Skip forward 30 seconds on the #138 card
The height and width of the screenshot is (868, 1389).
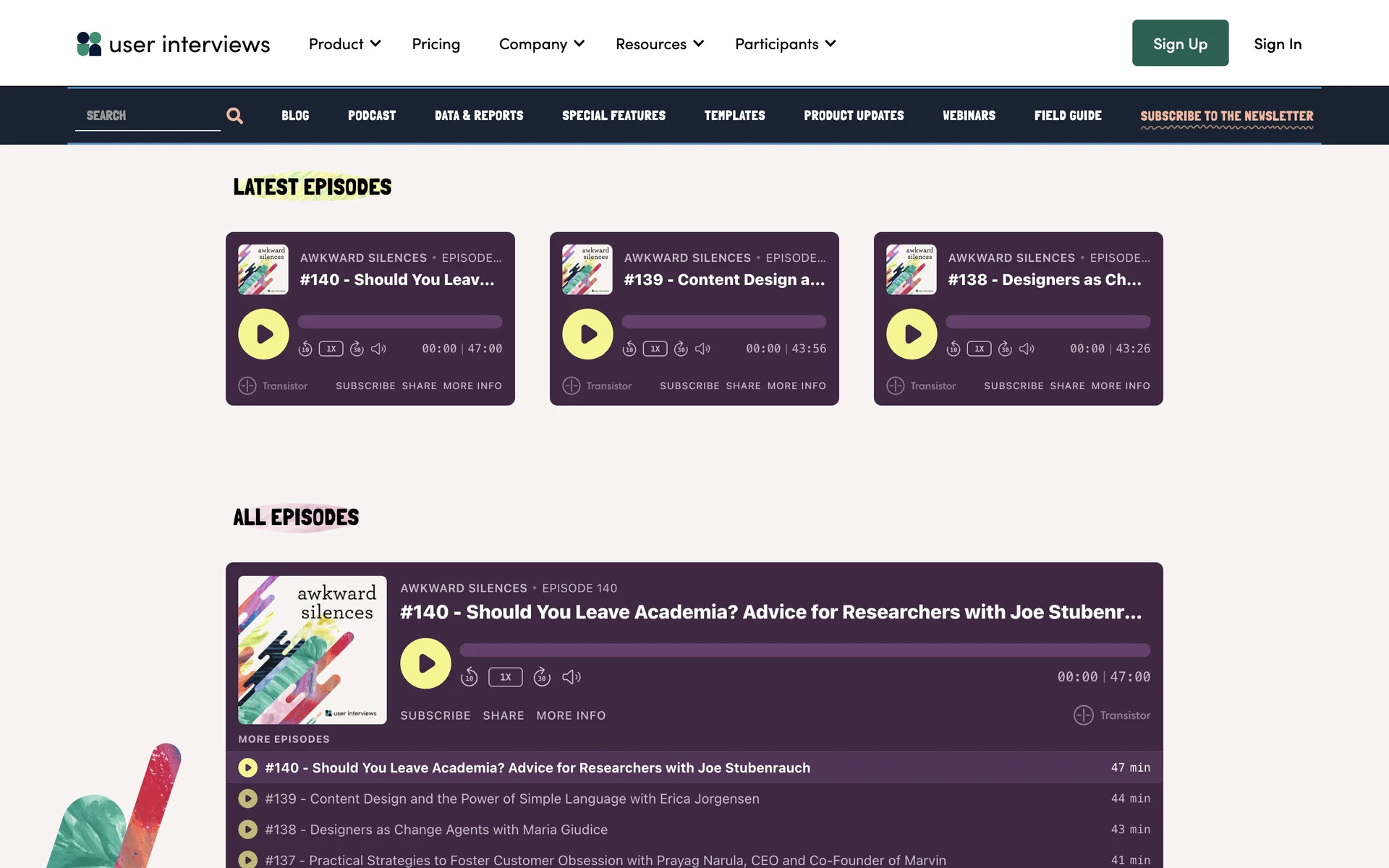1005,349
